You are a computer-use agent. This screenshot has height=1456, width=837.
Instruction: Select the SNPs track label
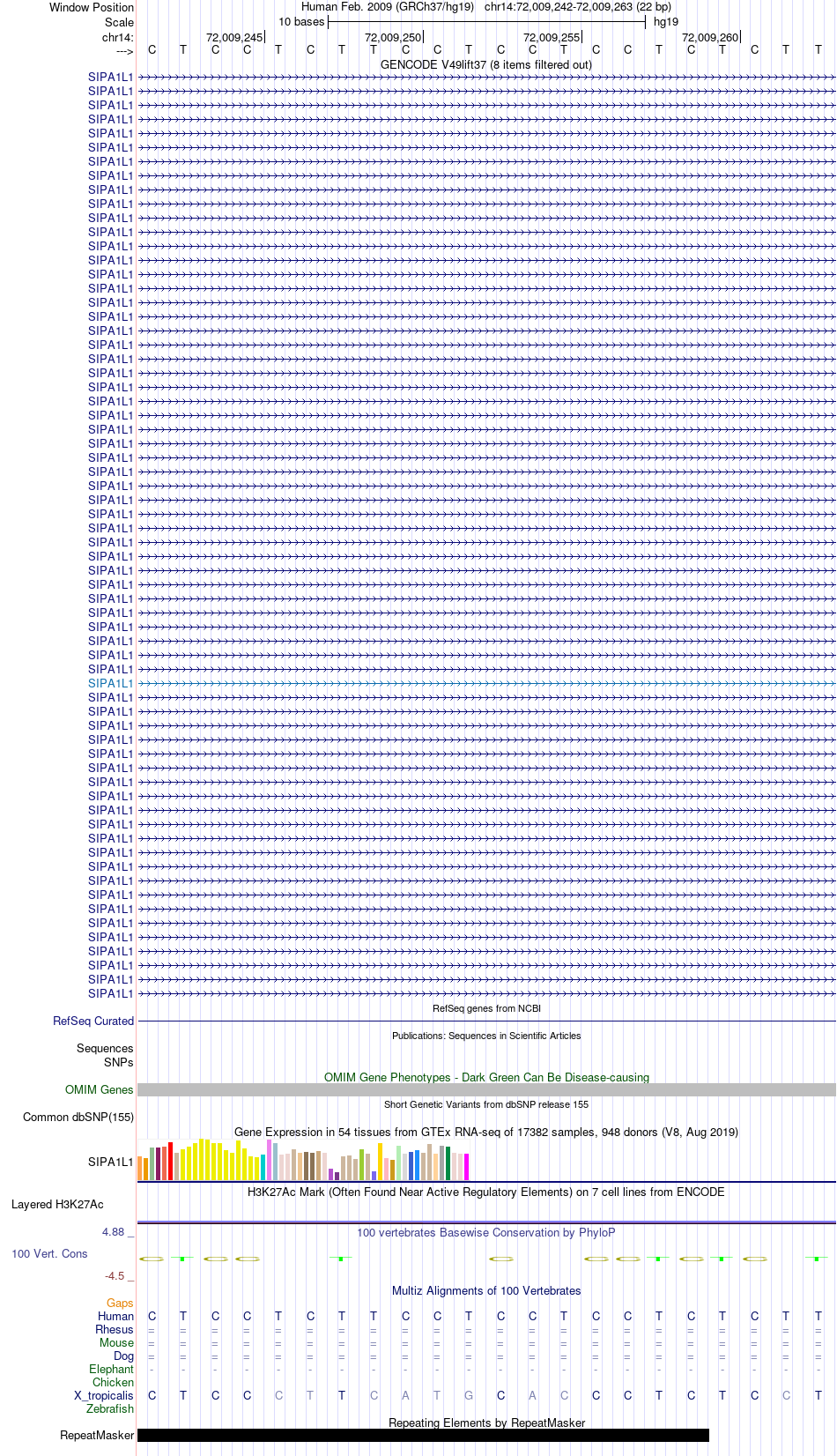[119, 1062]
